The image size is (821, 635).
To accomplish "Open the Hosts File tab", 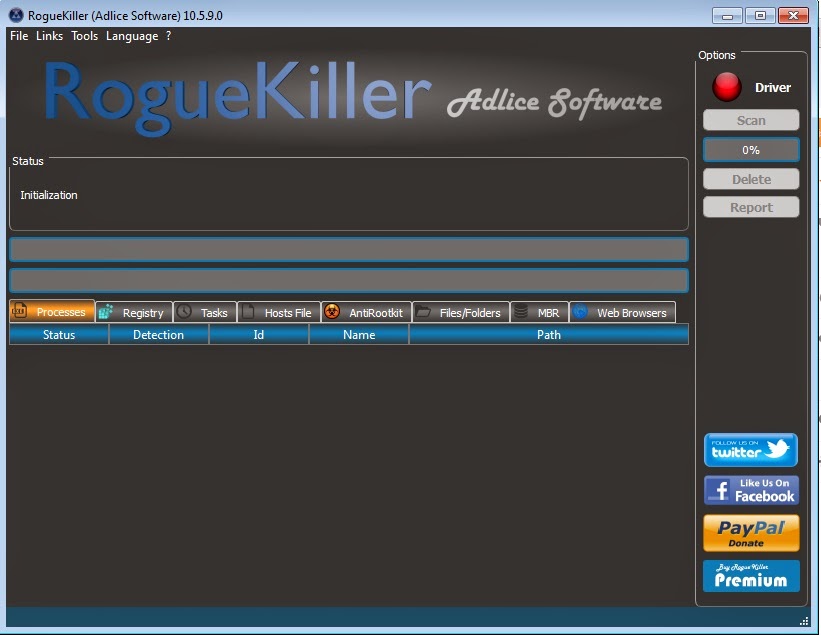I will click(279, 313).
